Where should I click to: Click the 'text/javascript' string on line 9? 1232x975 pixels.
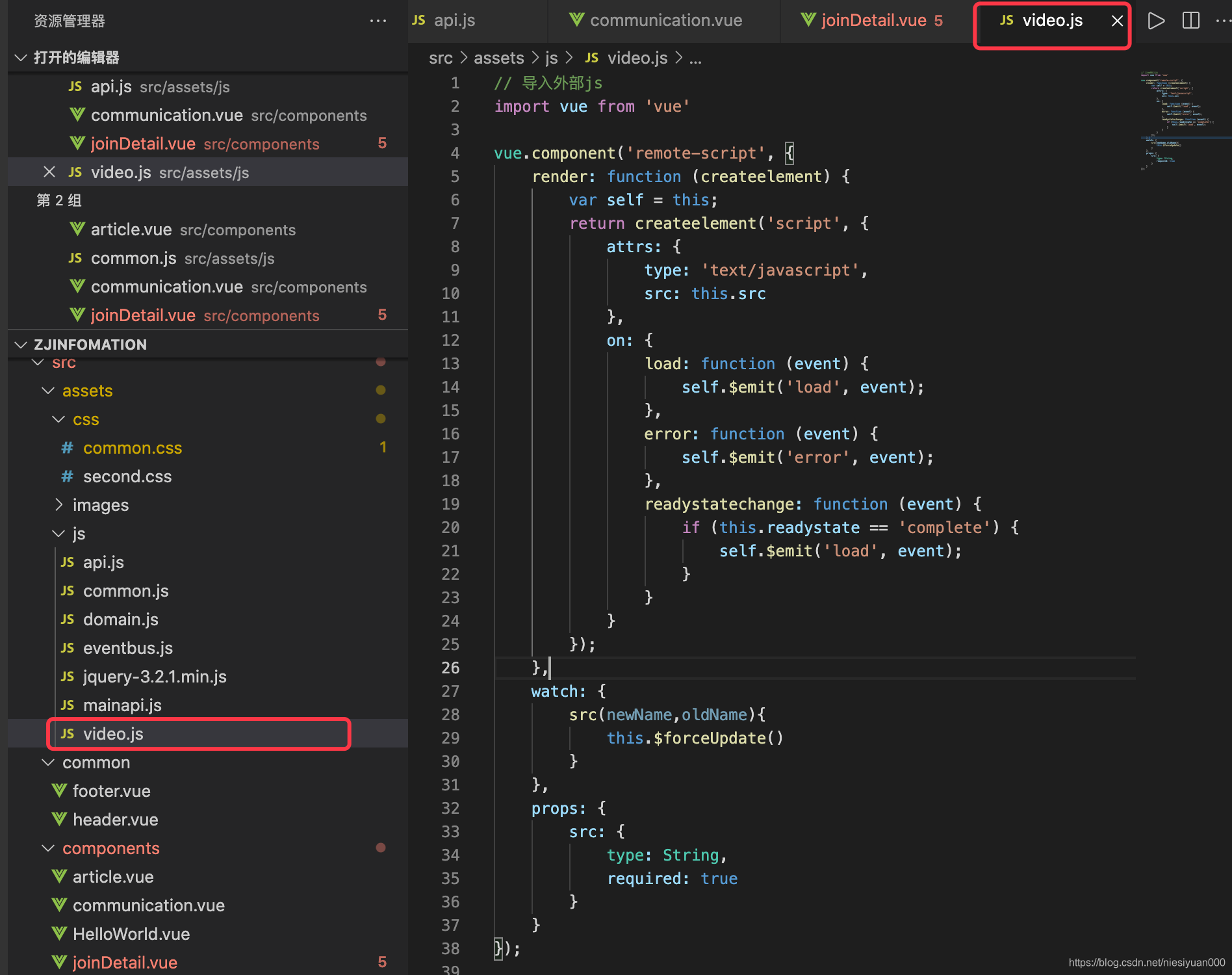(x=780, y=270)
